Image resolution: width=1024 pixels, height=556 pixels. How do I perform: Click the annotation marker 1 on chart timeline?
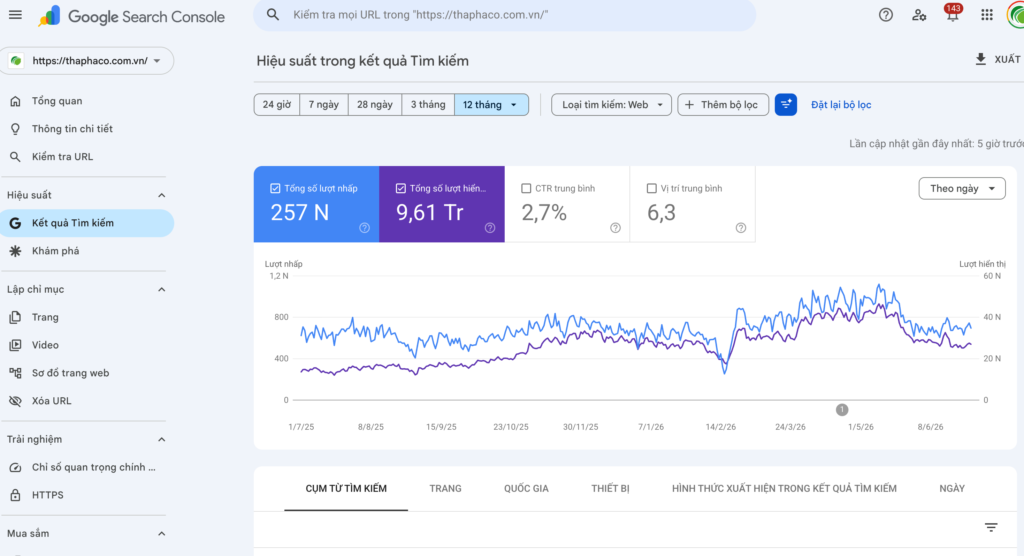click(x=842, y=410)
